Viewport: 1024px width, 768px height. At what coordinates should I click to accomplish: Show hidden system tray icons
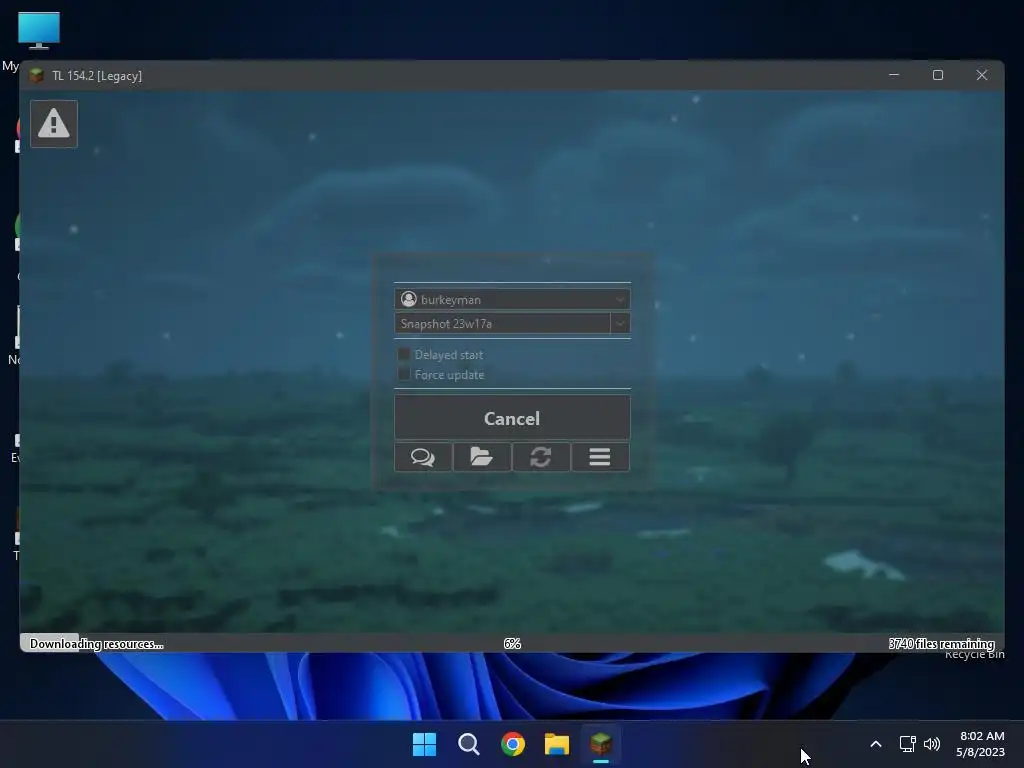click(x=876, y=744)
